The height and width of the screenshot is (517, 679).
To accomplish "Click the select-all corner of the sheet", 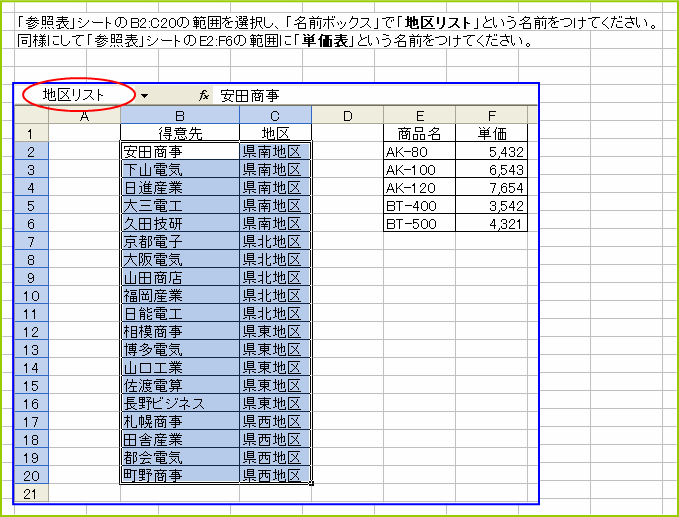I will pos(32,116).
